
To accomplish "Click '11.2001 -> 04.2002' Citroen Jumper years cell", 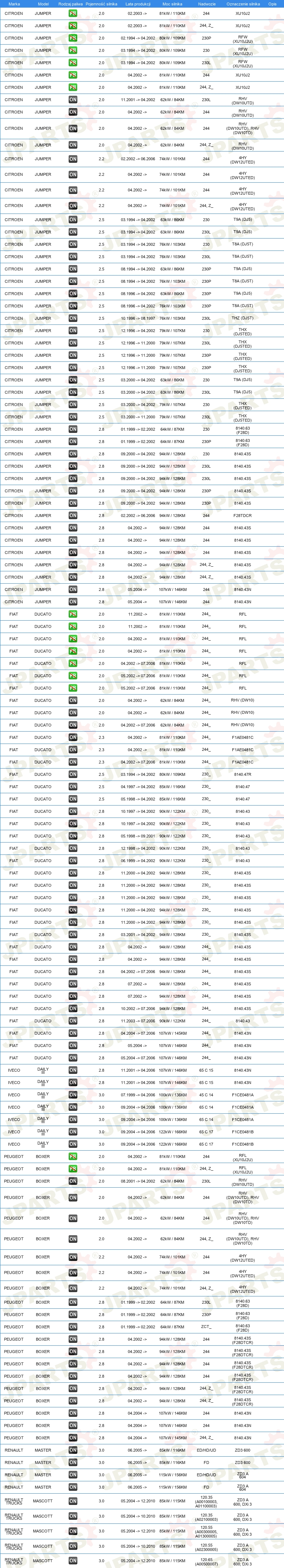I will coord(138,100).
